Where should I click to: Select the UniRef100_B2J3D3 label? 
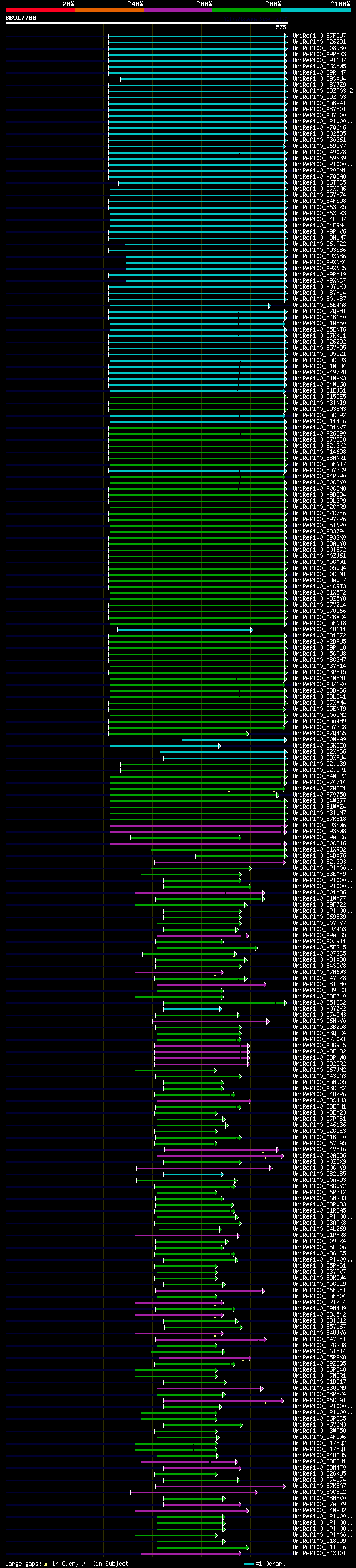(x=319, y=862)
